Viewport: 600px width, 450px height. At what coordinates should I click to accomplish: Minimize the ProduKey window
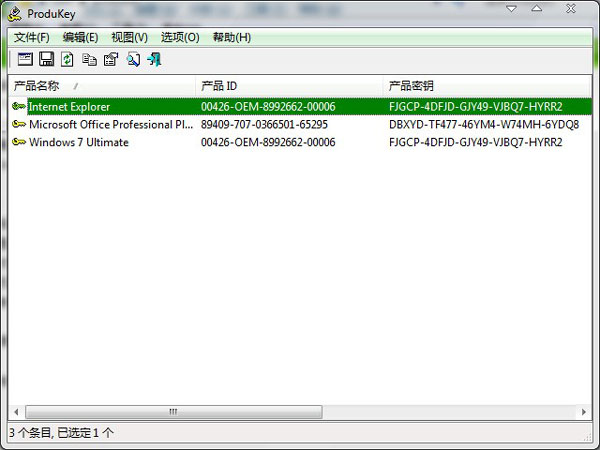pyautogui.click(x=511, y=8)
